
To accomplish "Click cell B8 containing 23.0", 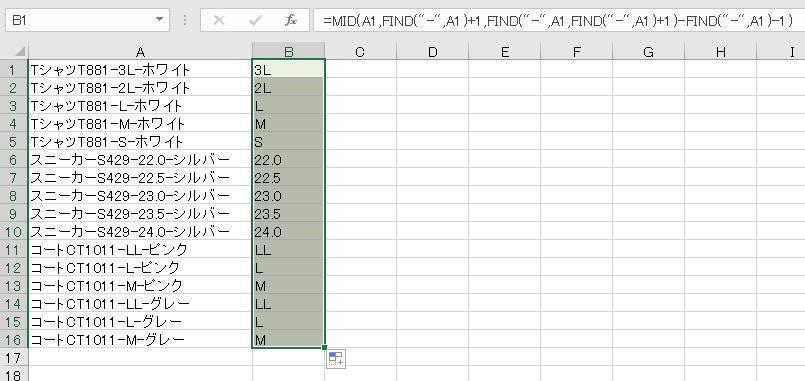I will coord(289,195).
